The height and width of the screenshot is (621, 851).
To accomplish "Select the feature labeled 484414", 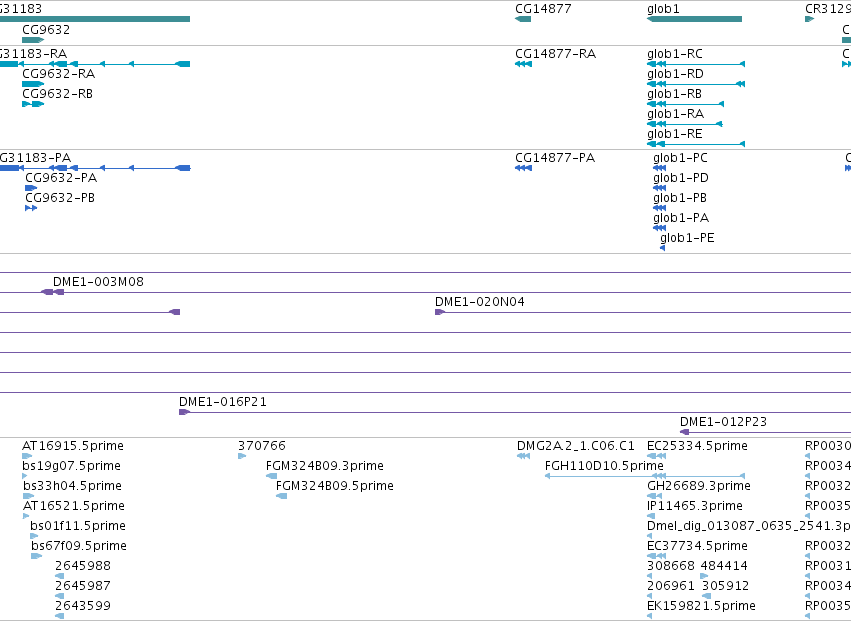I will point(724,566).
